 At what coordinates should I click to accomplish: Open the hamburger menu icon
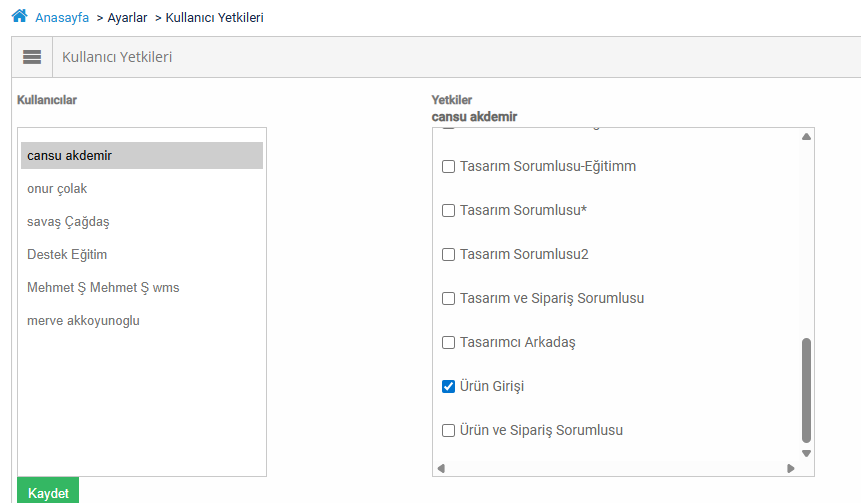click(32, 57)
